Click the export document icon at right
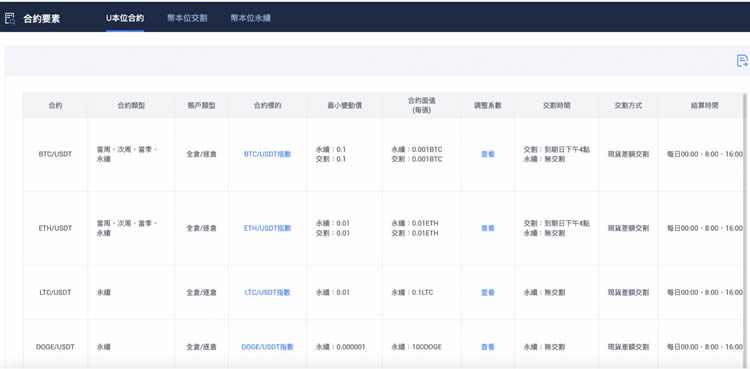The image size is (750, 369). point(742,61)
